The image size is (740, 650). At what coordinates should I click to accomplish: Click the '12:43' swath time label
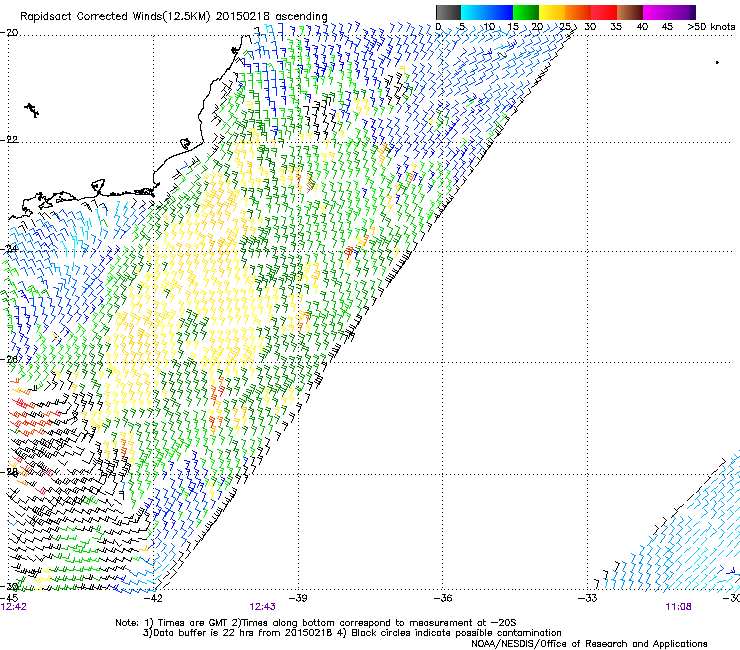262,607
